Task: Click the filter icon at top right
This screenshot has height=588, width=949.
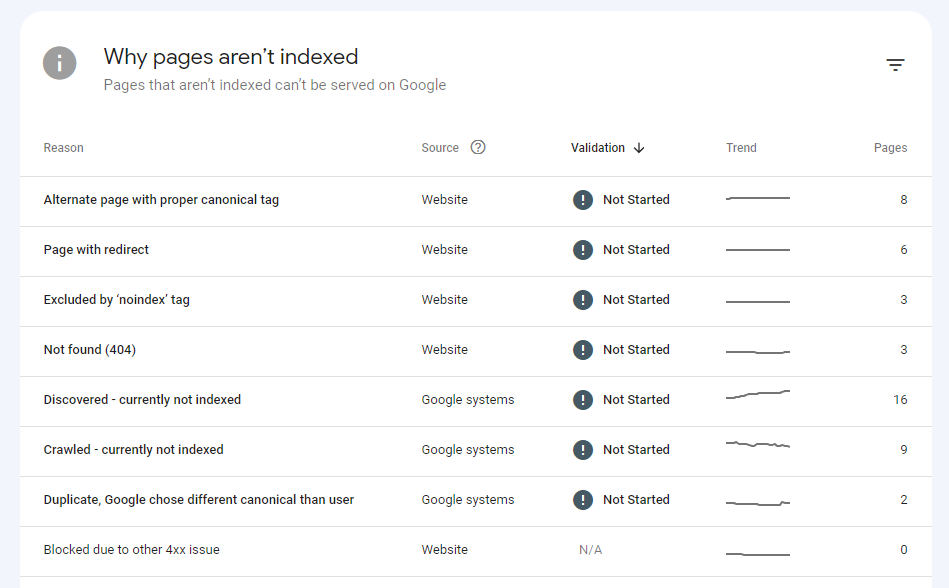Action: (895, 63)
